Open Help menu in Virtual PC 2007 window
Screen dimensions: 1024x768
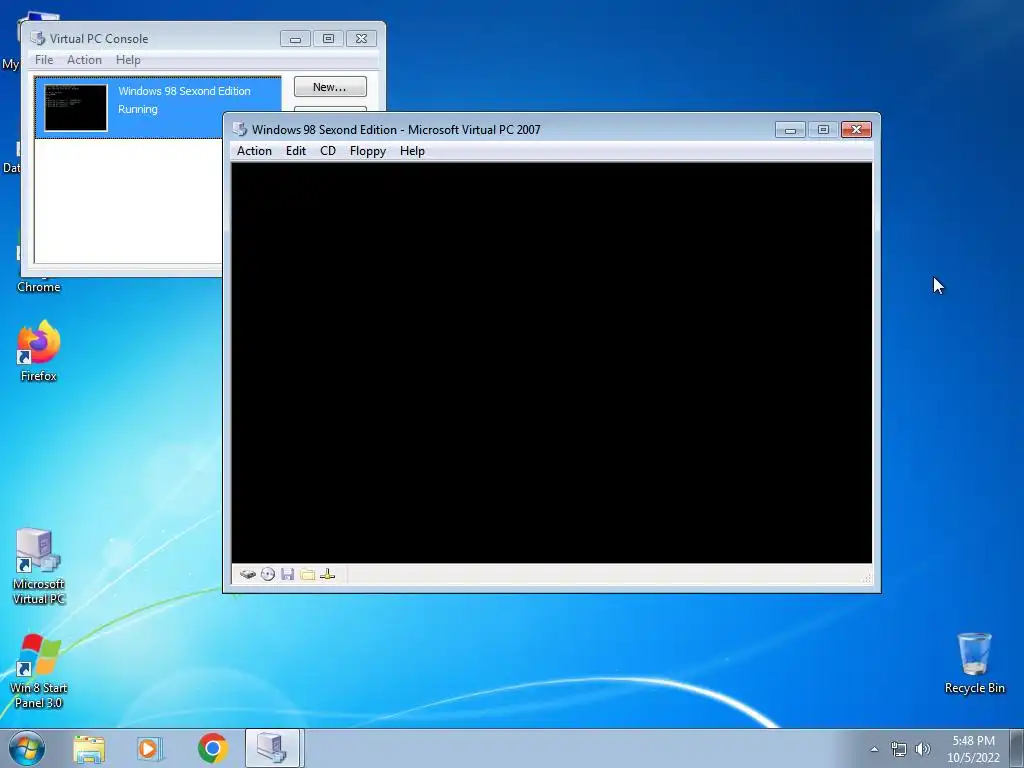tap(412, 151)
